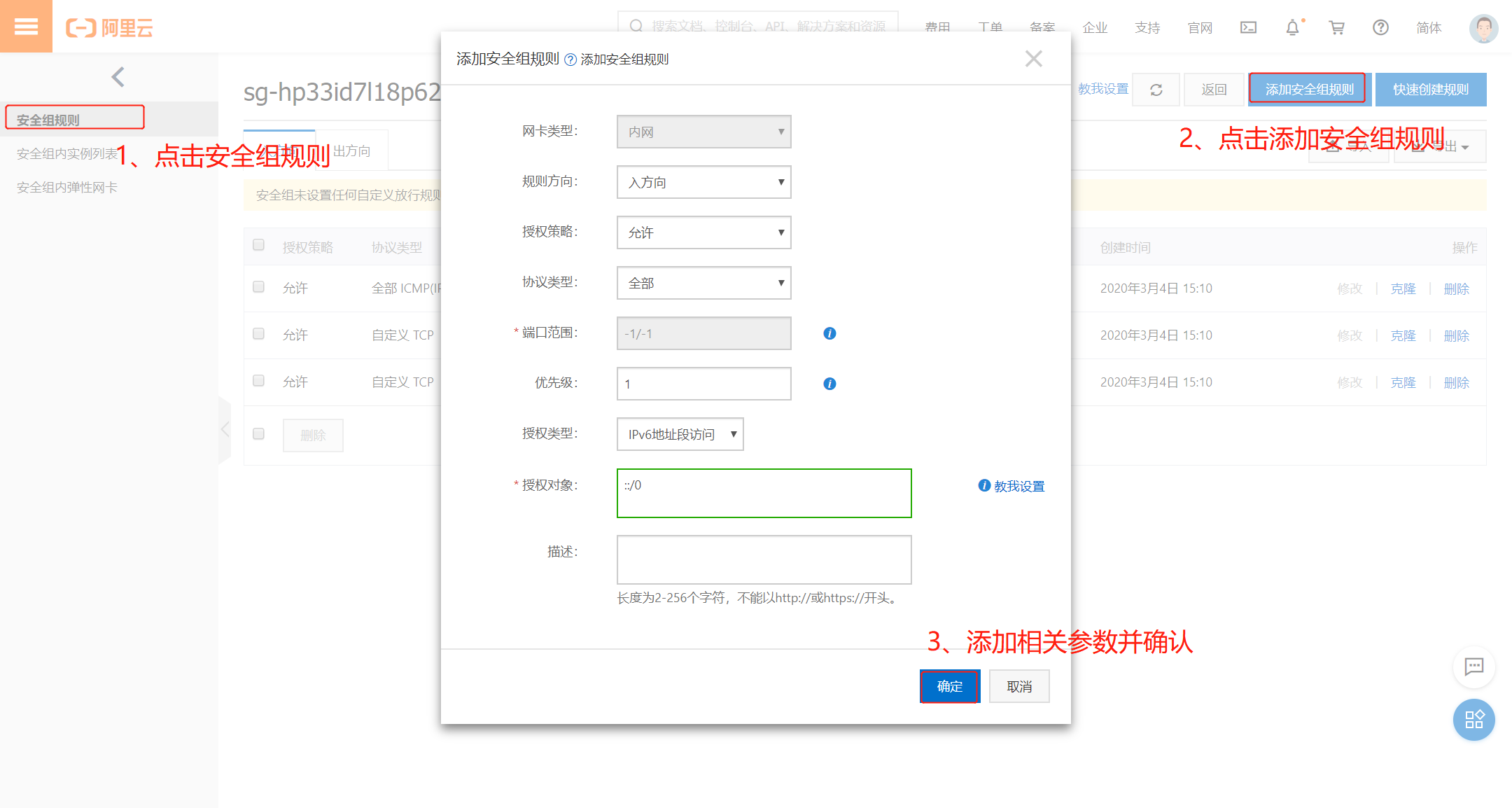Click 克隆 on the ICMP rule
Image resolution: width=1512 pixels, height=808 pixels.
click(1403, 288)
